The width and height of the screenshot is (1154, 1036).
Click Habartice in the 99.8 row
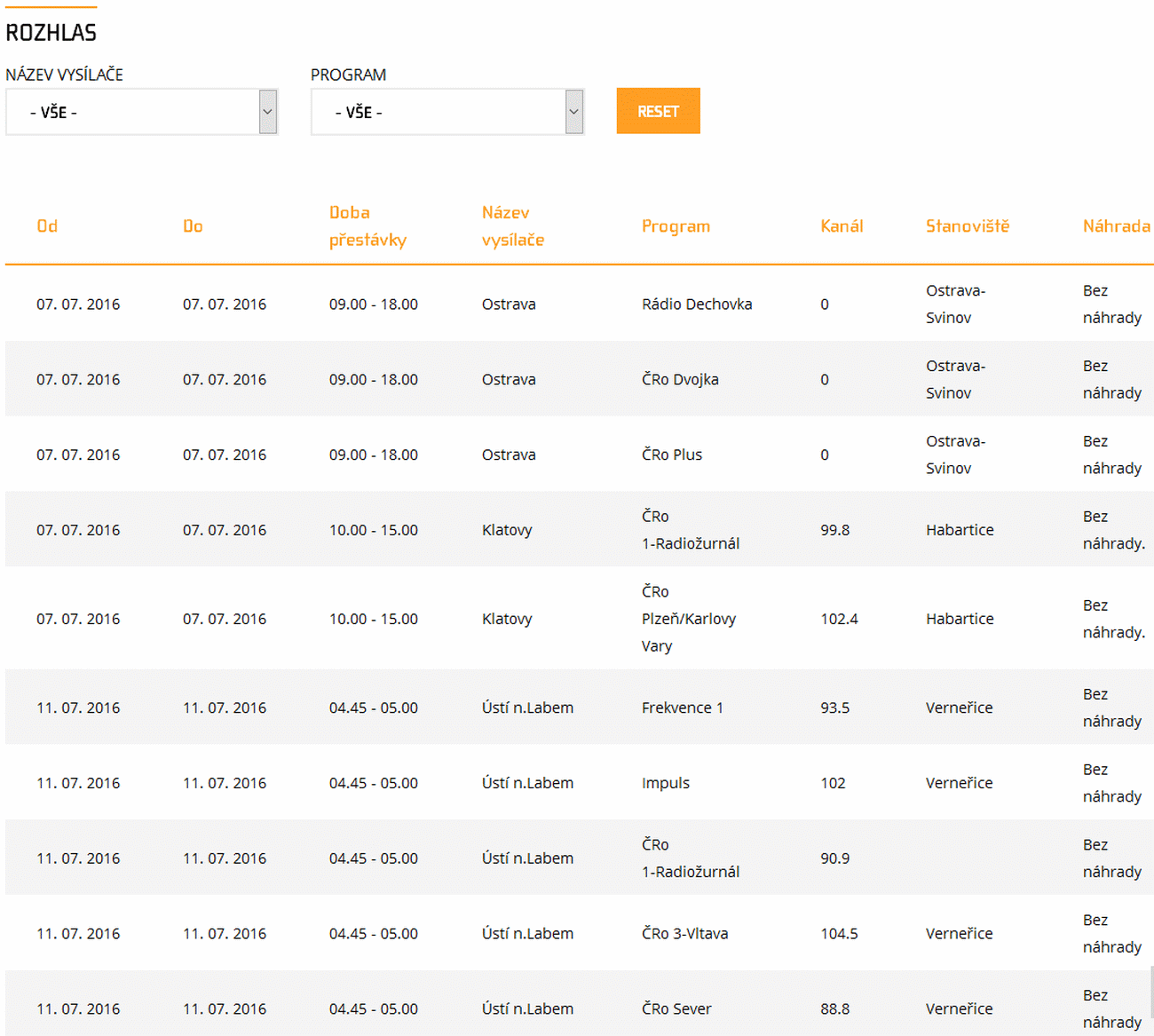[x=960, y=530]
